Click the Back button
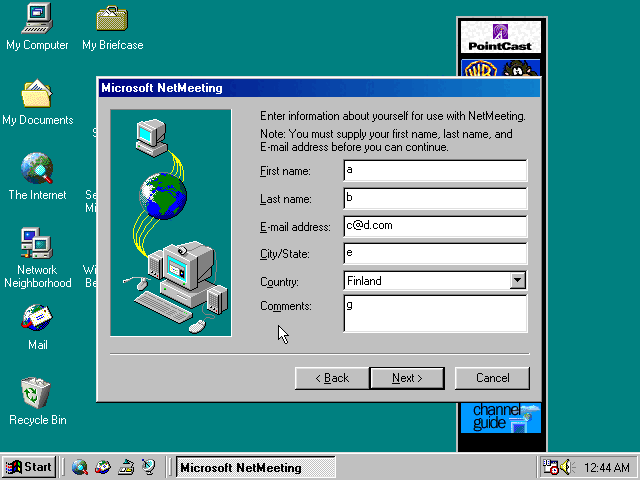The height and width of the screenshot is (480, 640). [332, 378]
